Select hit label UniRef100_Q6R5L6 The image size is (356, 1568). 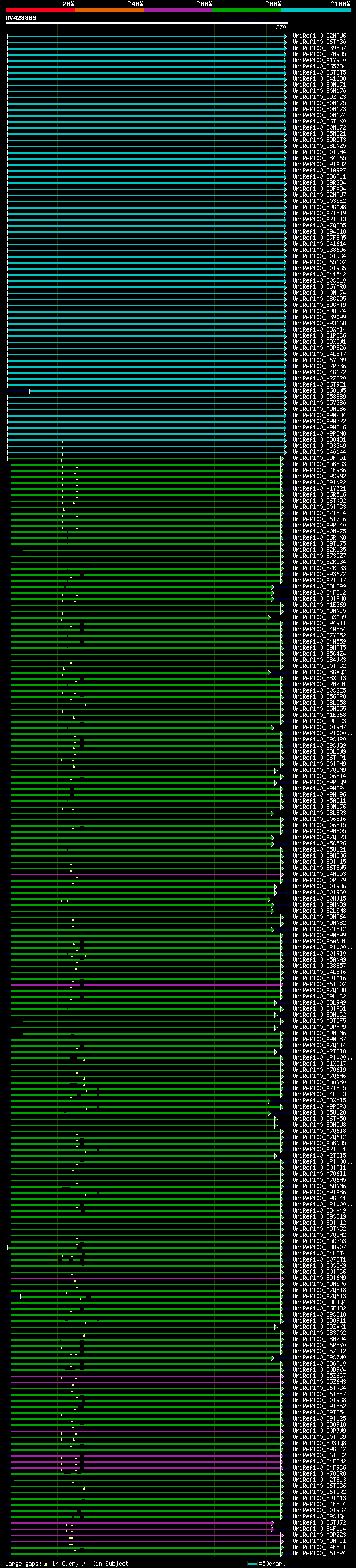click(x=319, y=495)
